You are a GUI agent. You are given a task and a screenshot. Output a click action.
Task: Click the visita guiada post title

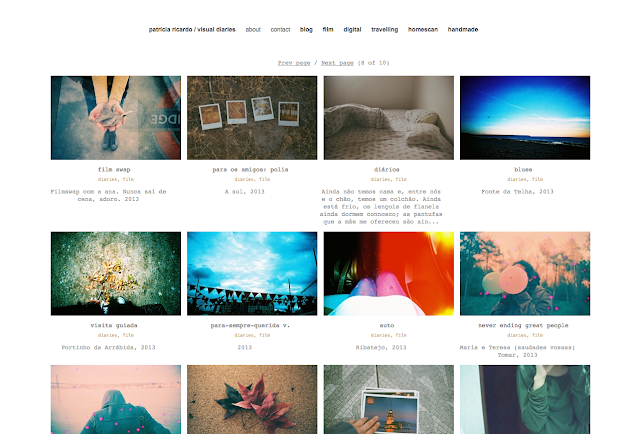click(114, 325)
